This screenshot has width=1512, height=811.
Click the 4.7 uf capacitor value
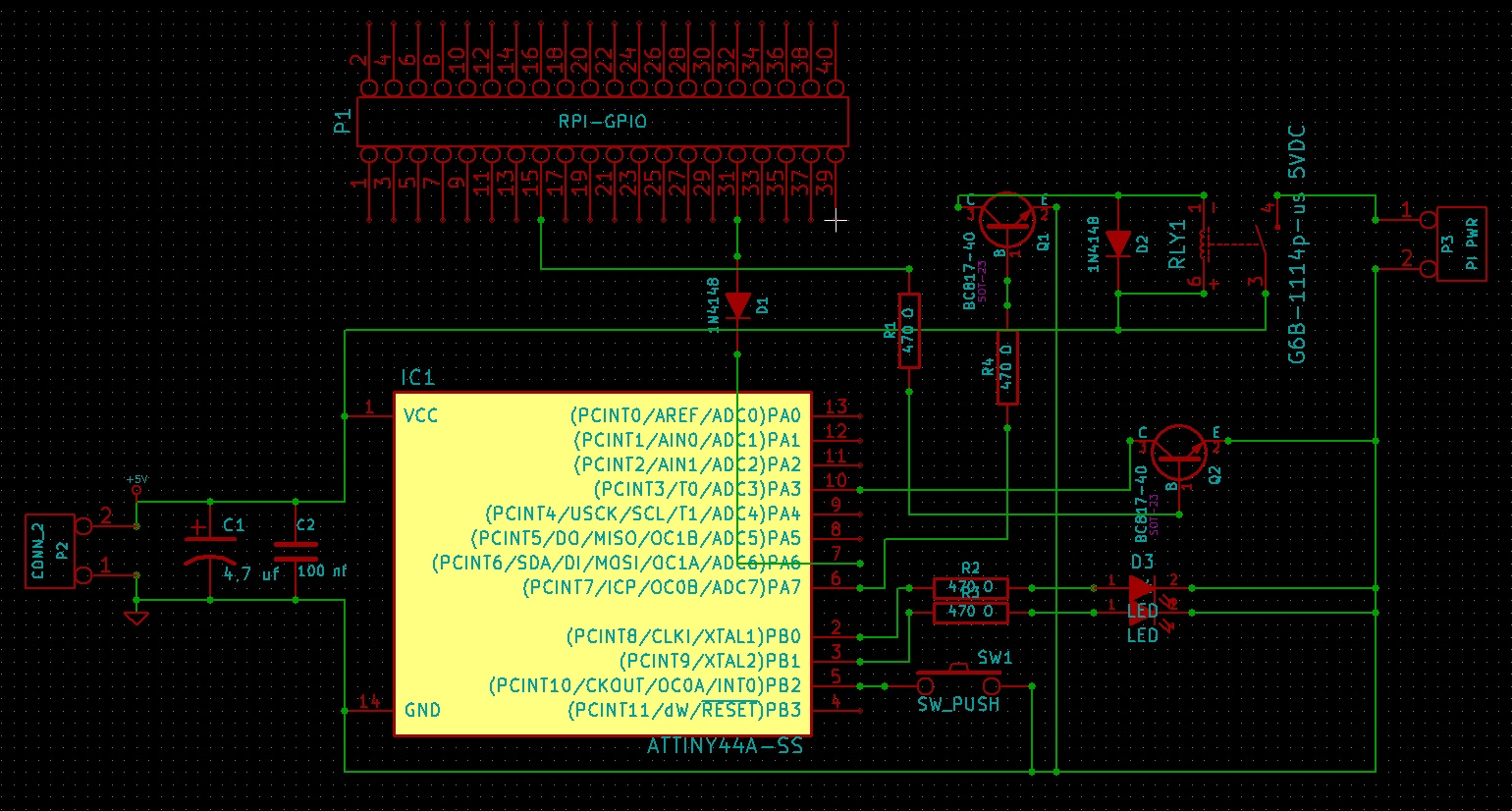click(x=251, y=573)
